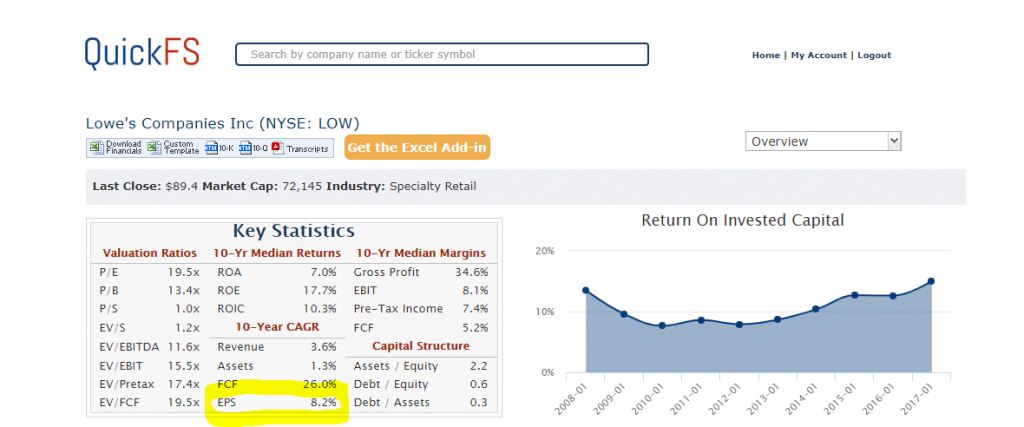Viewport: 1024px width, 427px height.
Task: Focus the company name or ticker search field
Action: tap(442, 54)
